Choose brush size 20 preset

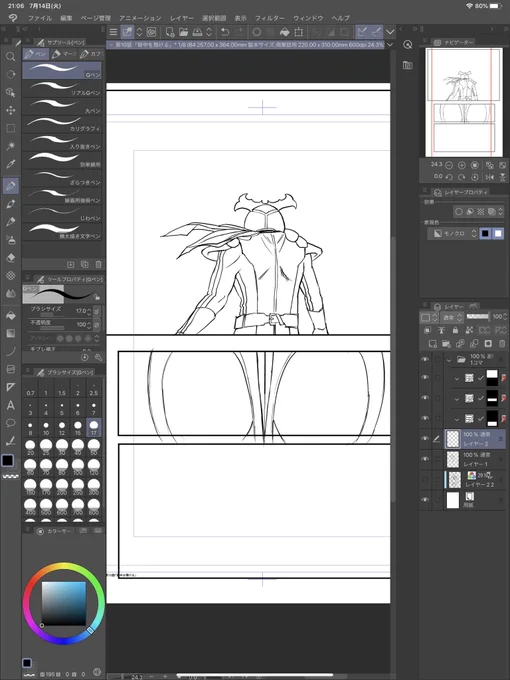coord(30,447)
